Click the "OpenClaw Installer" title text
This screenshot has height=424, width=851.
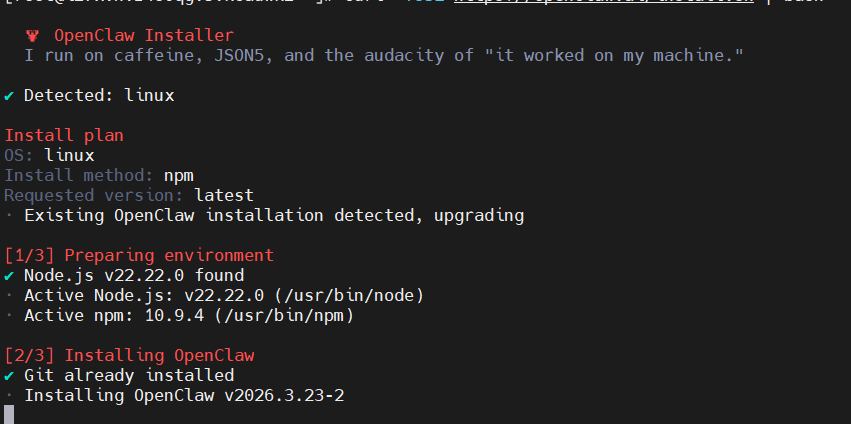[144, 36]
